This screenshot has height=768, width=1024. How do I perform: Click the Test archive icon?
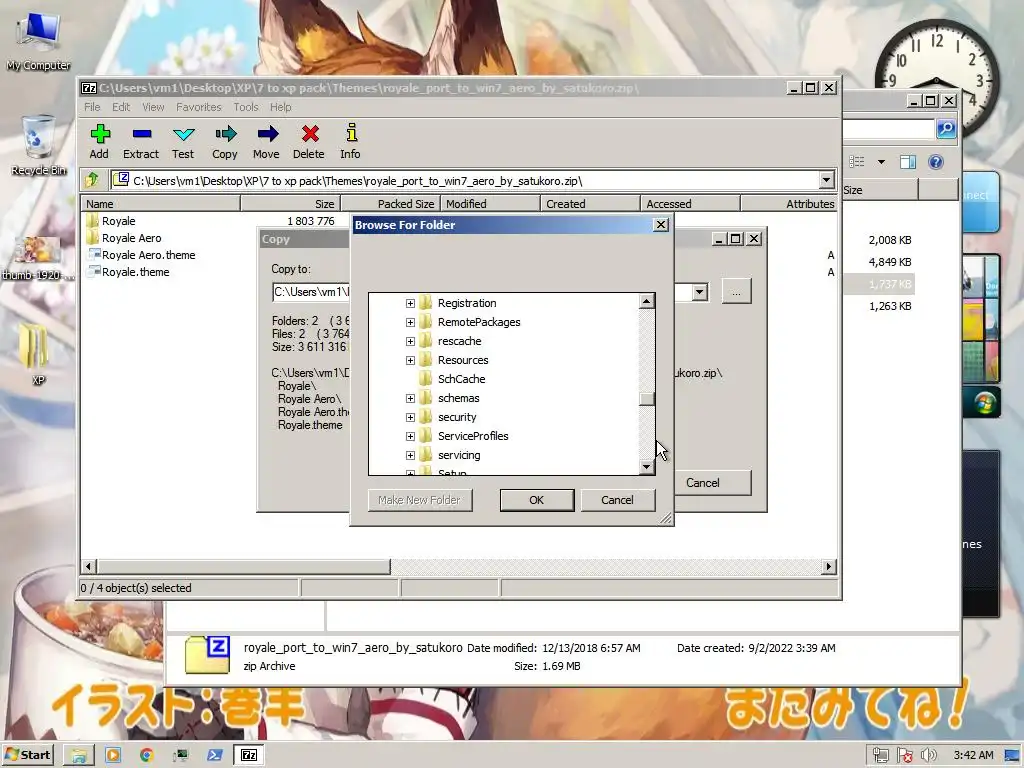point(184,141)
